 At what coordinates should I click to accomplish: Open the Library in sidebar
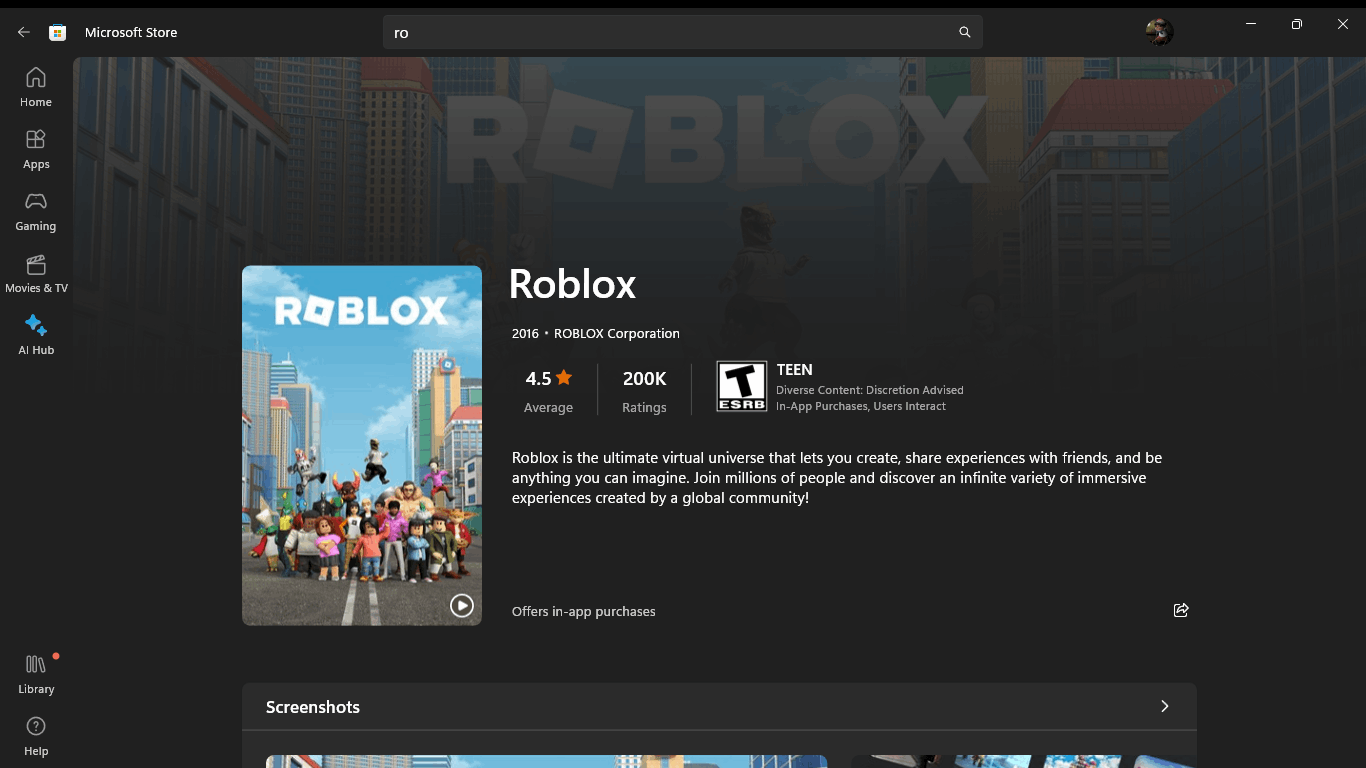click(x=36, y=674)
